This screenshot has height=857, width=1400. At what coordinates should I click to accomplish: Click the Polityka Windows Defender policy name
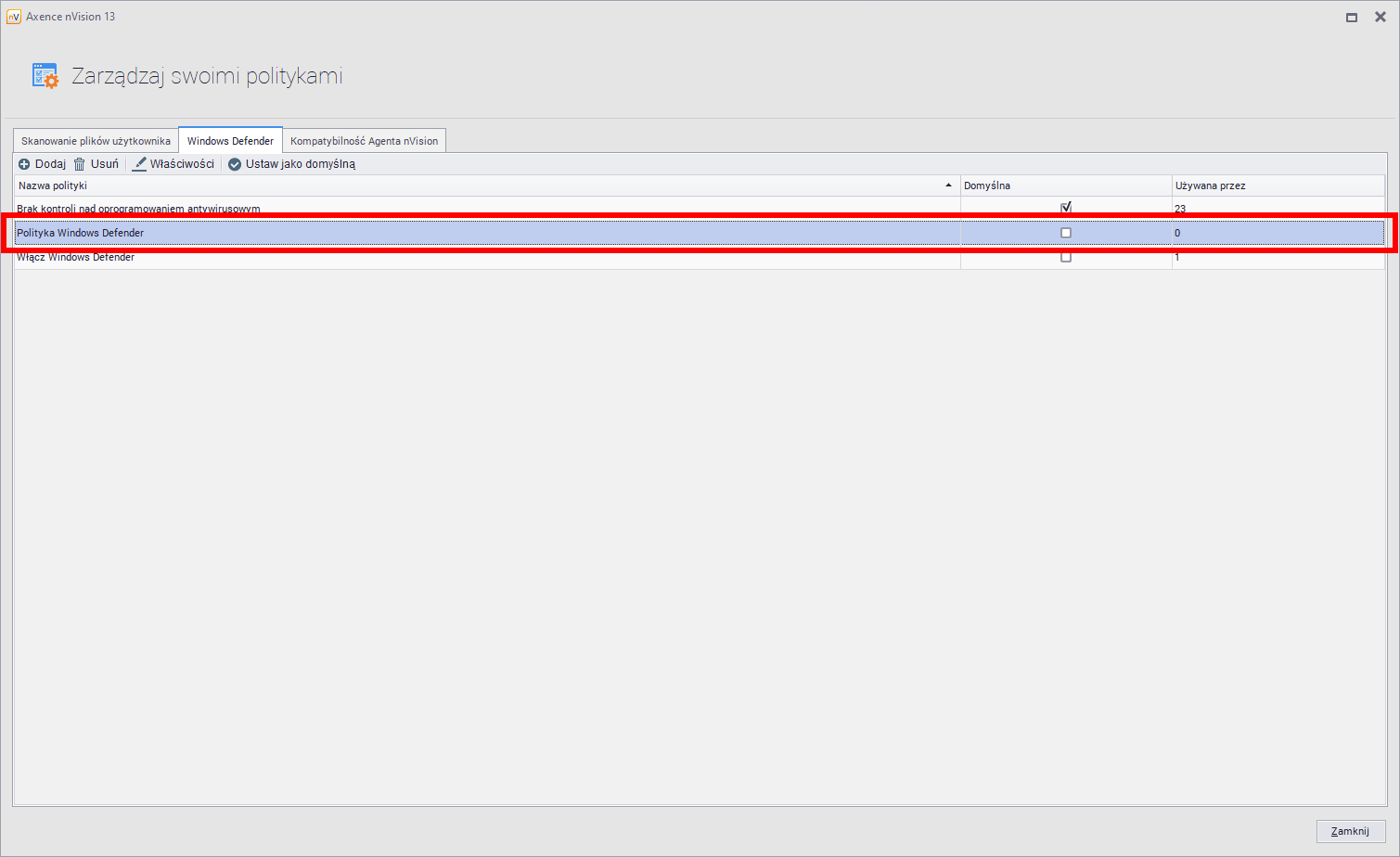click(81, 233)
